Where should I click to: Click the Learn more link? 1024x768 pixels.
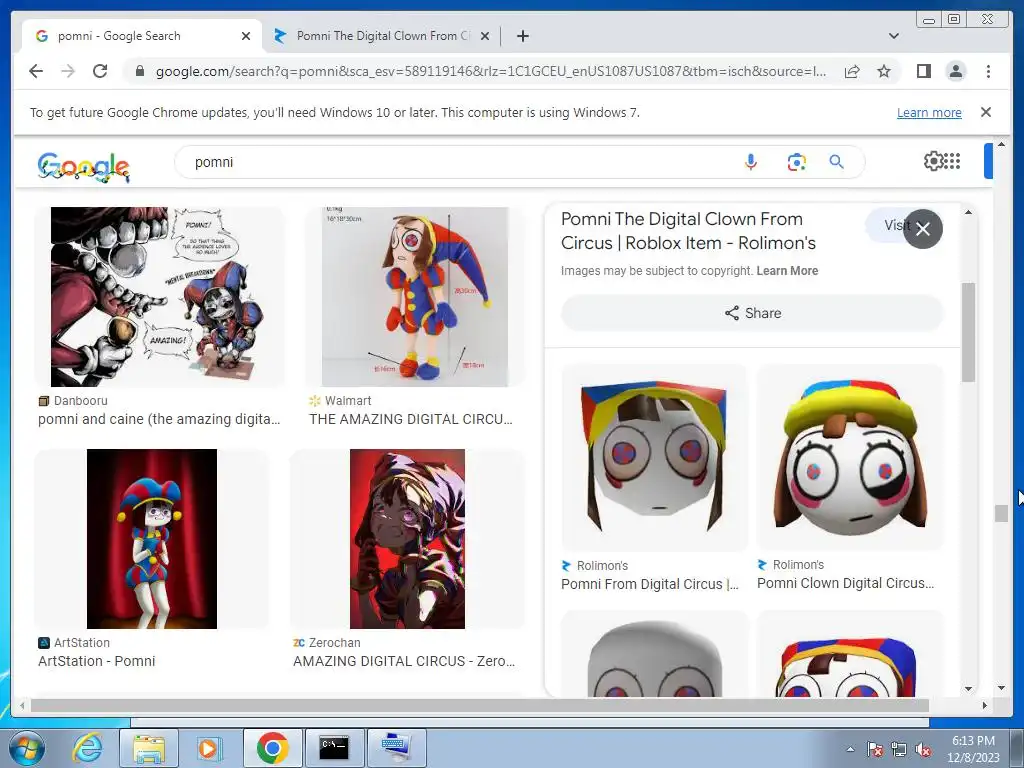click(x=929, y=112)
